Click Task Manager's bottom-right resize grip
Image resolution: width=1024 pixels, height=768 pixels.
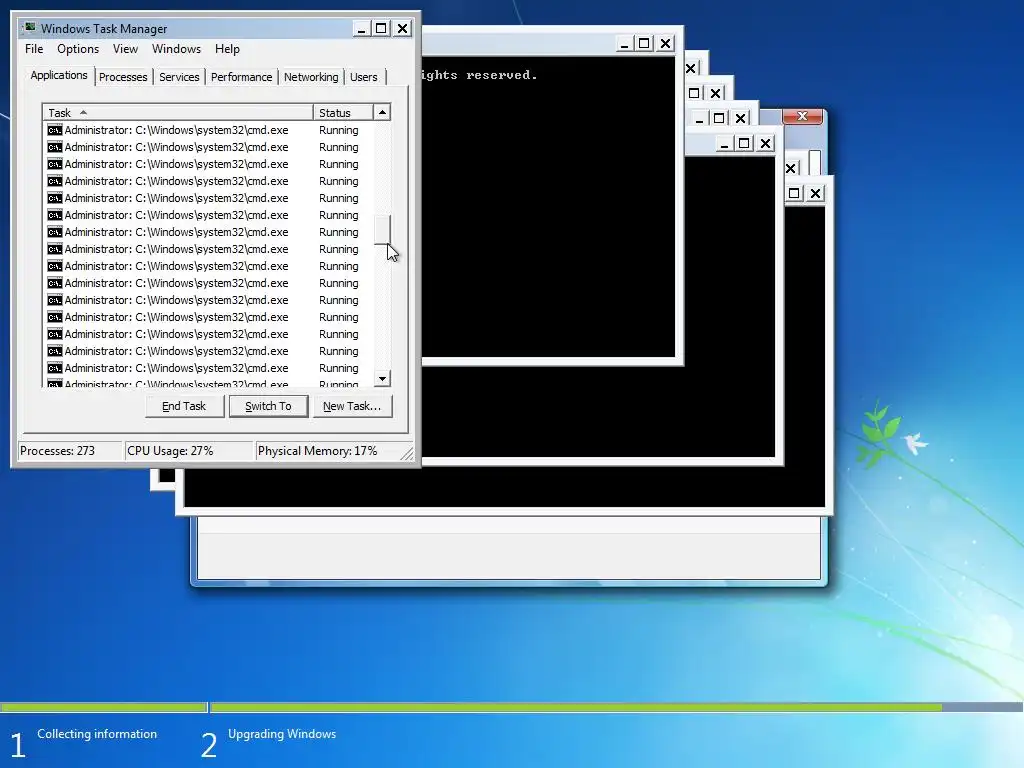(x=407, y=453)
